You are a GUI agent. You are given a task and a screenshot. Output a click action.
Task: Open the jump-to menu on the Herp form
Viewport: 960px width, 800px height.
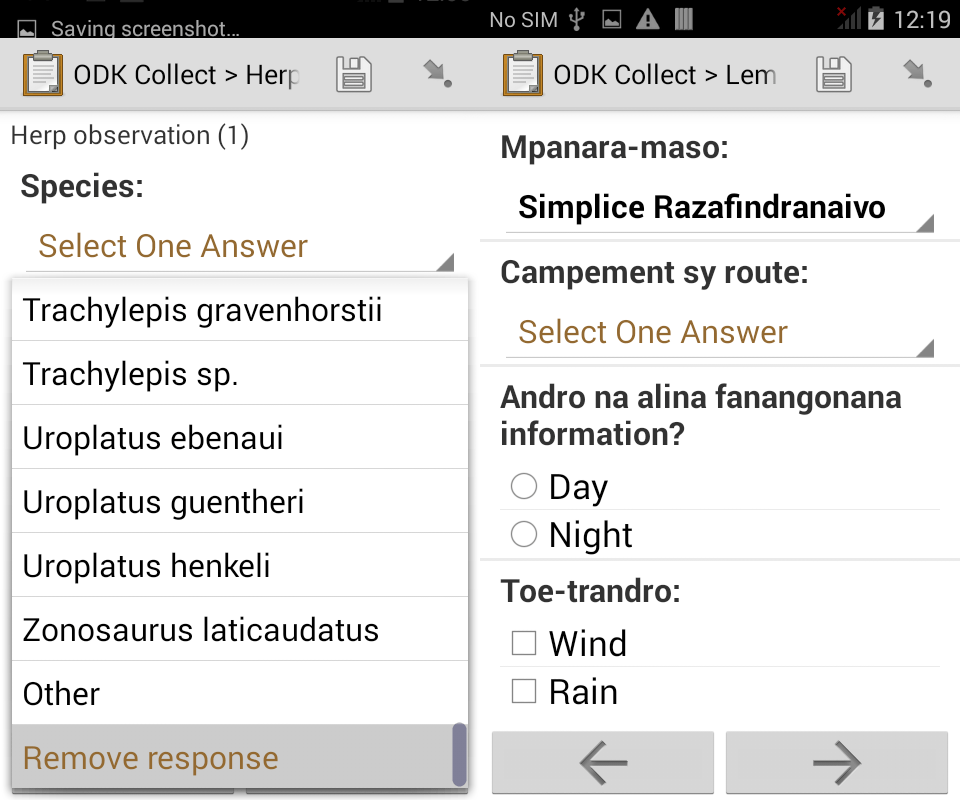point(437,73)
